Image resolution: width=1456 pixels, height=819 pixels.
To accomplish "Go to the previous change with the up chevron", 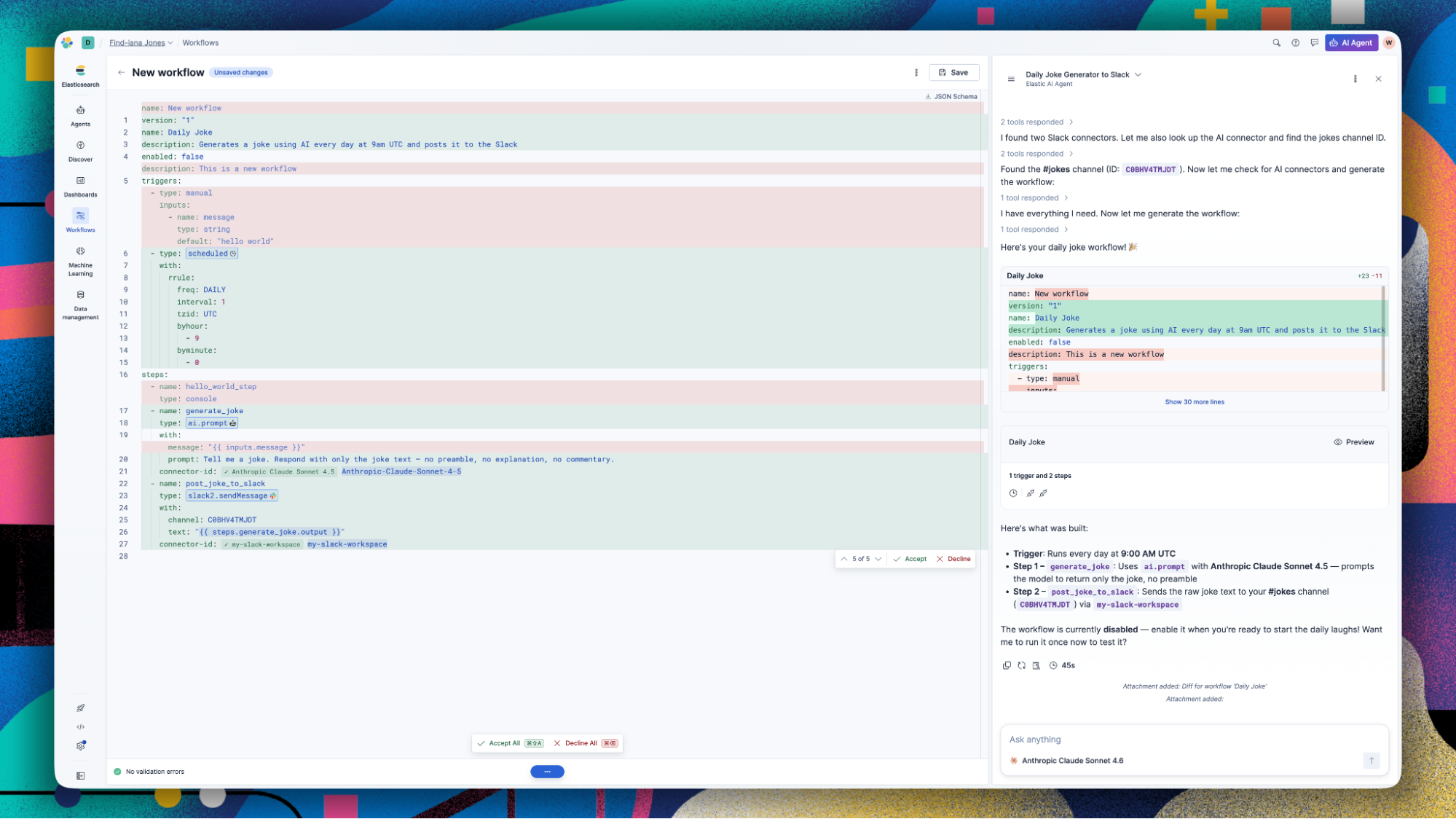I will click(844, 559).
